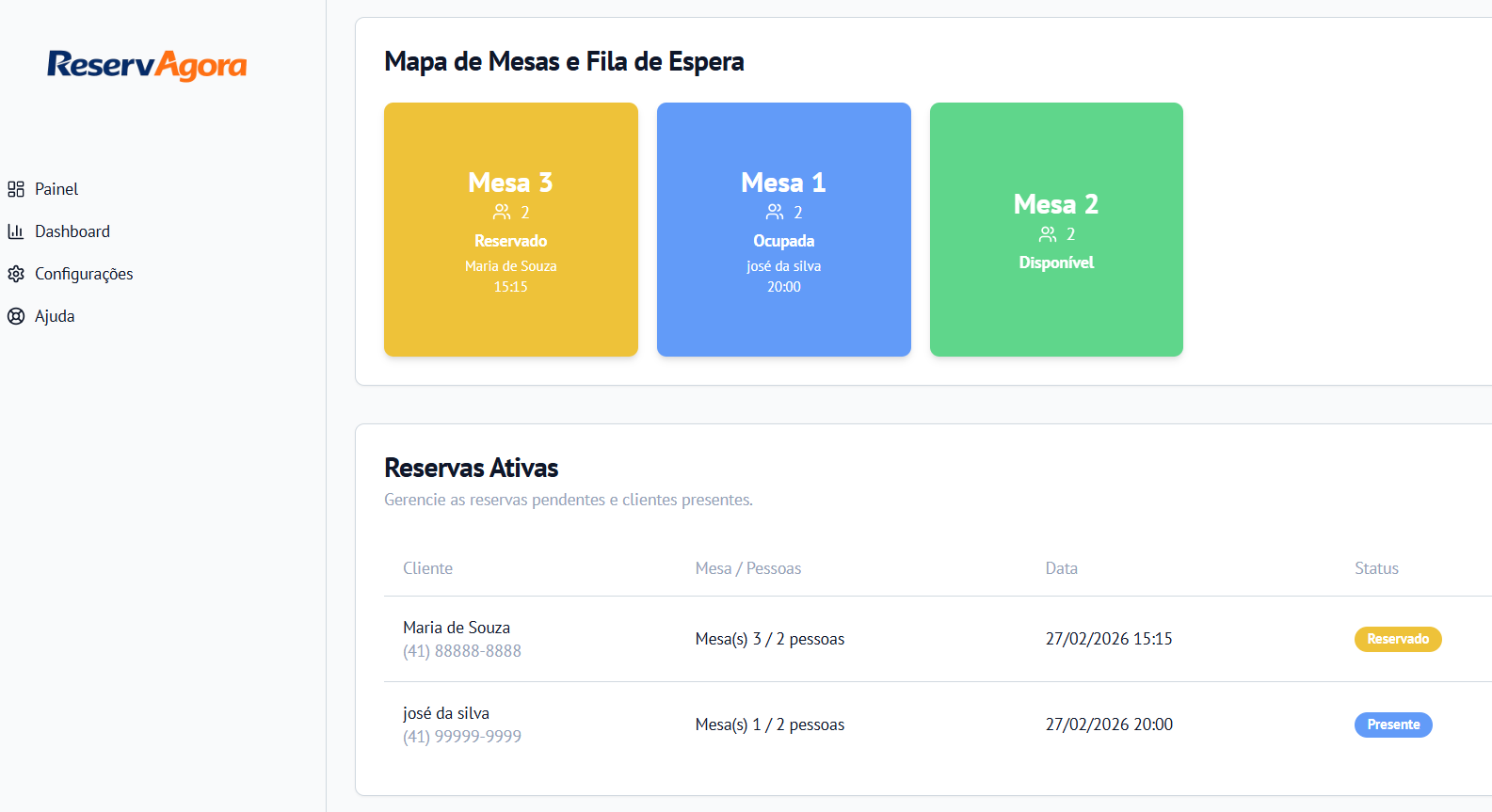Click the Painel grid icon in sidebar
The image size is (1492, 812).
pos(15,188)
